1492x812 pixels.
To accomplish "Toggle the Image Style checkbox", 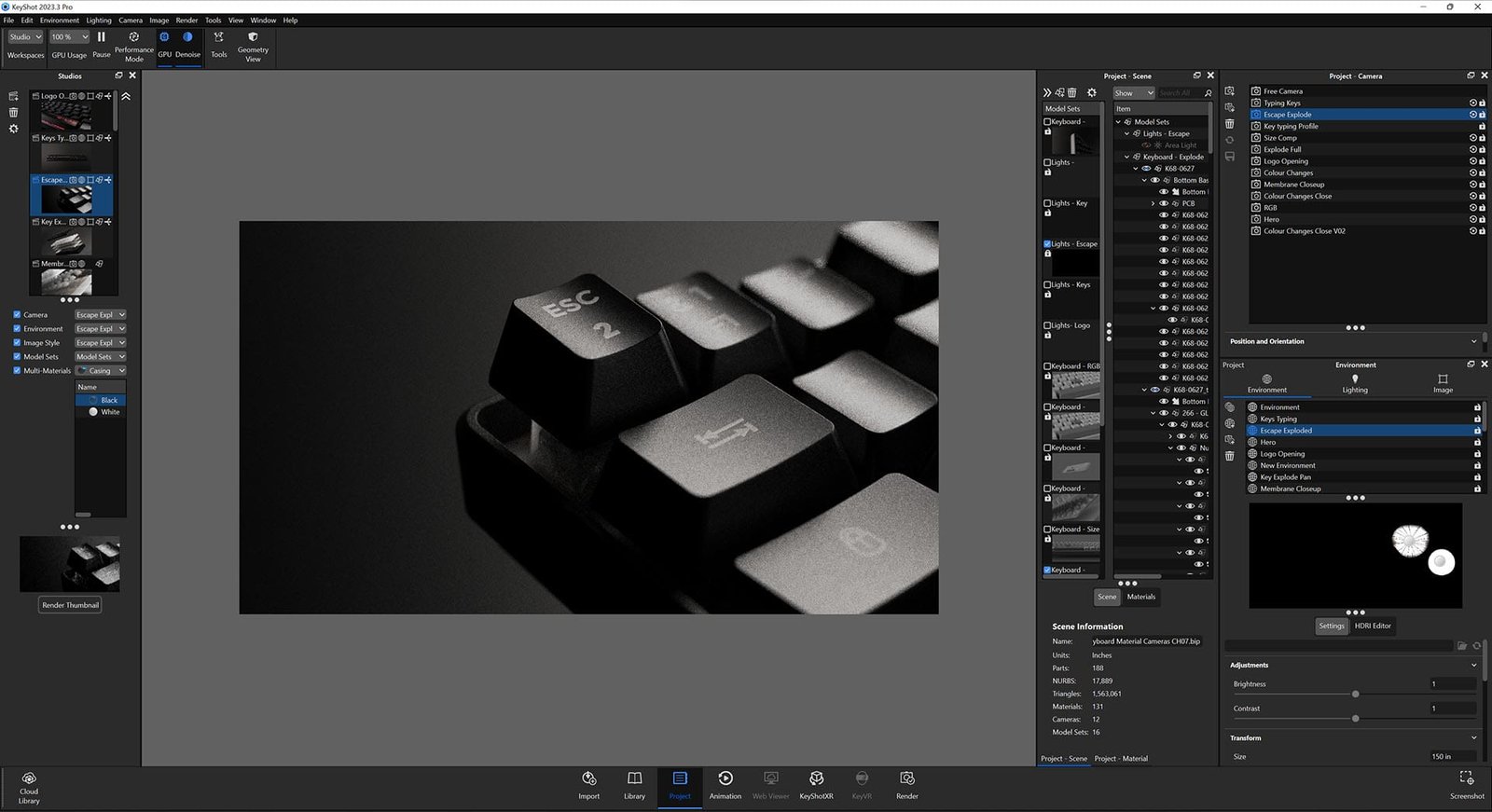I will click(x=17, y=343).
